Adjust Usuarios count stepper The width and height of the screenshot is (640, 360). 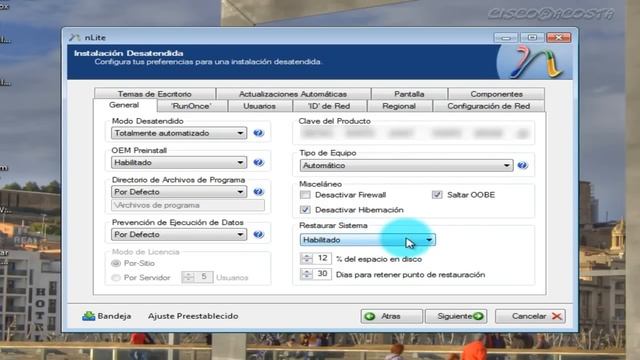point(188,277)
